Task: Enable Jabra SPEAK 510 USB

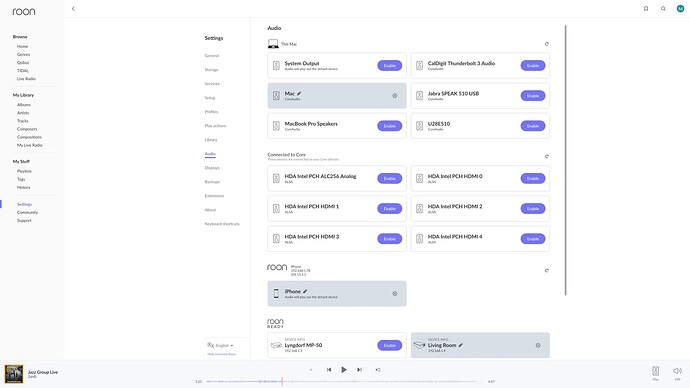Action: [x=533, y=95]
